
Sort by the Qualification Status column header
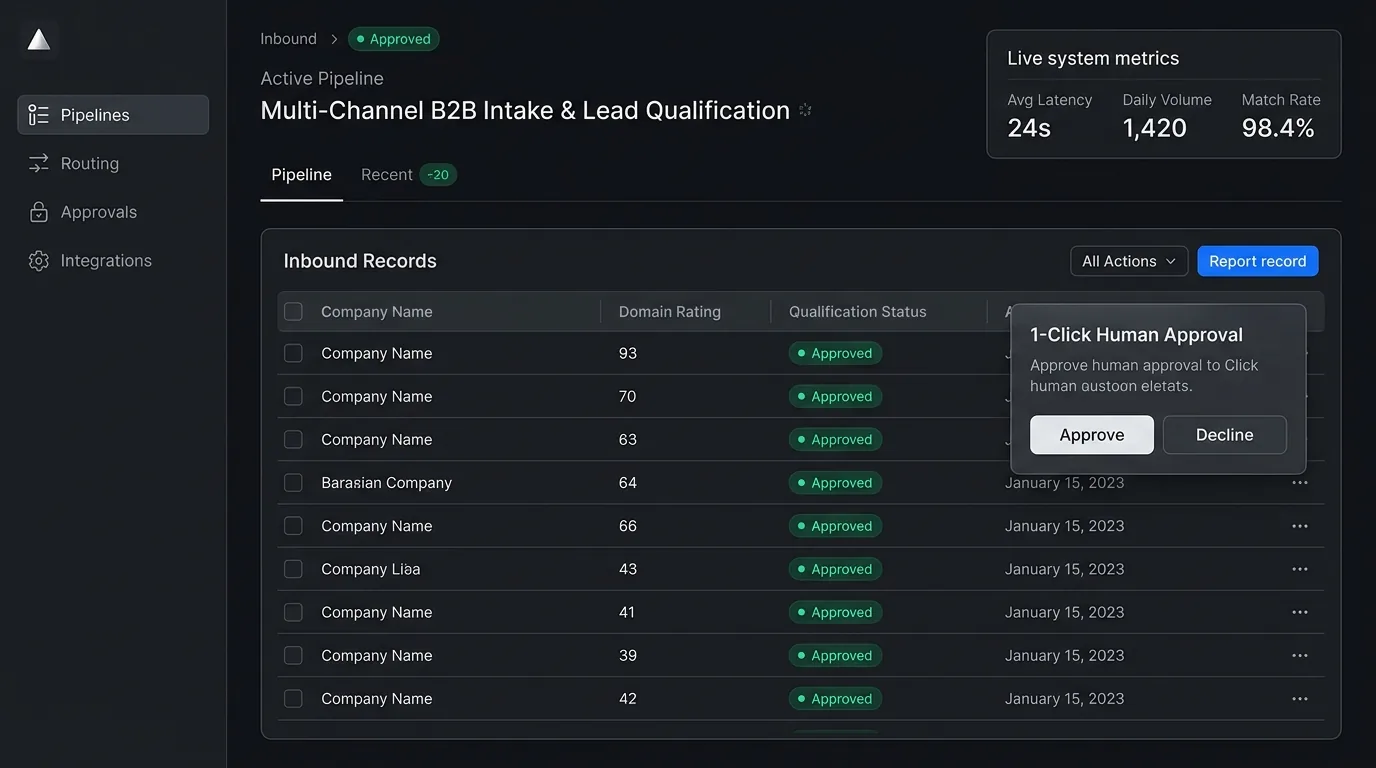(x=858, y=312)
